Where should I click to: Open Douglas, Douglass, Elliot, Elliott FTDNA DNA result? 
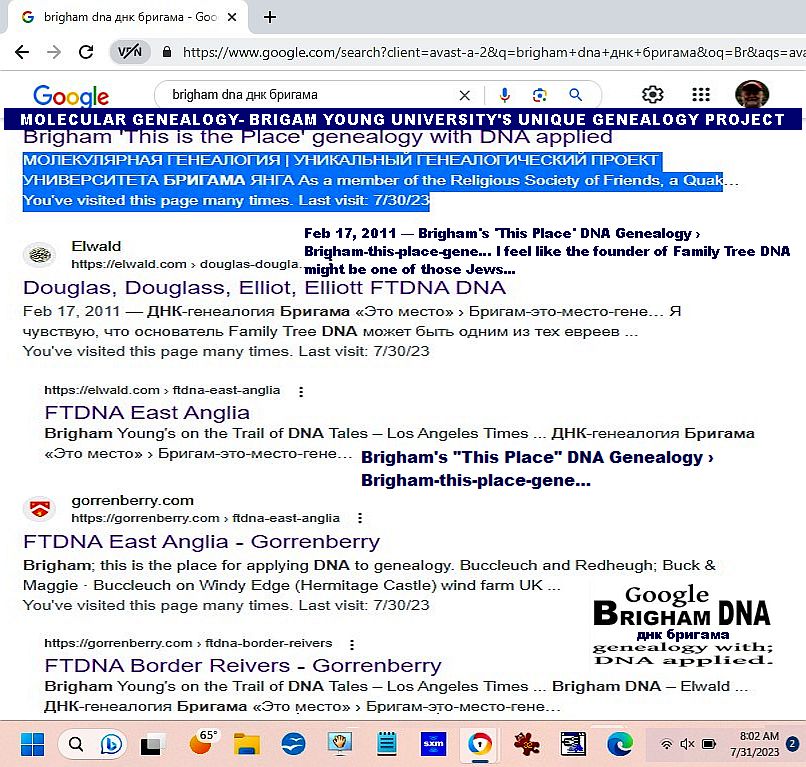click(x=264, y=287)
